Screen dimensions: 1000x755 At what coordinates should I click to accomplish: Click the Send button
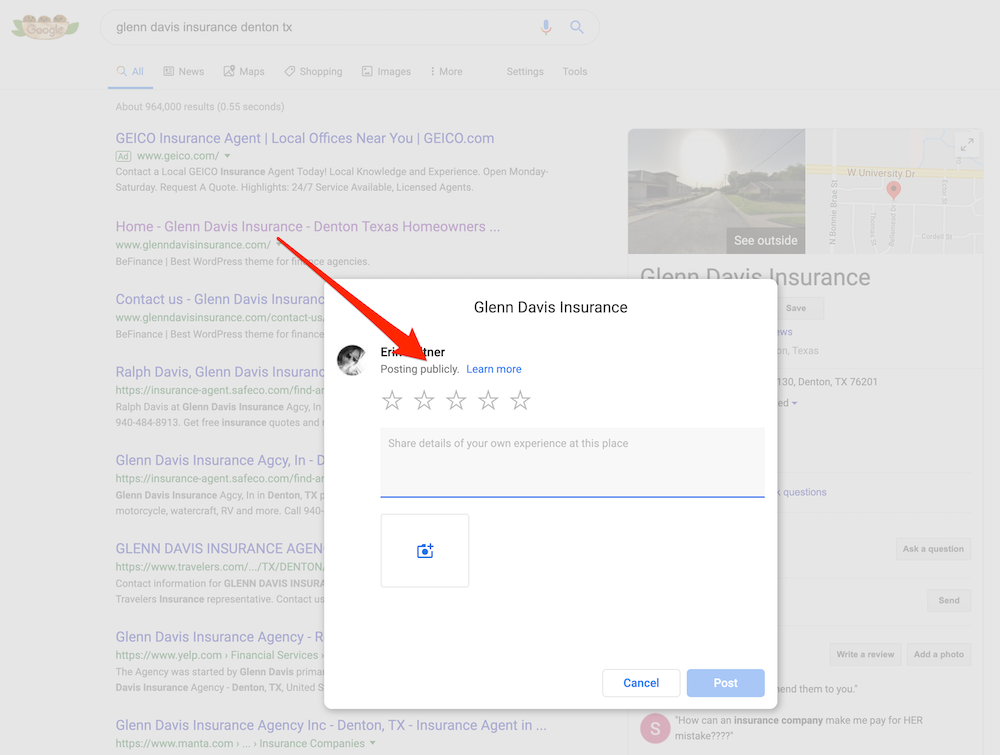click(949, 601)
